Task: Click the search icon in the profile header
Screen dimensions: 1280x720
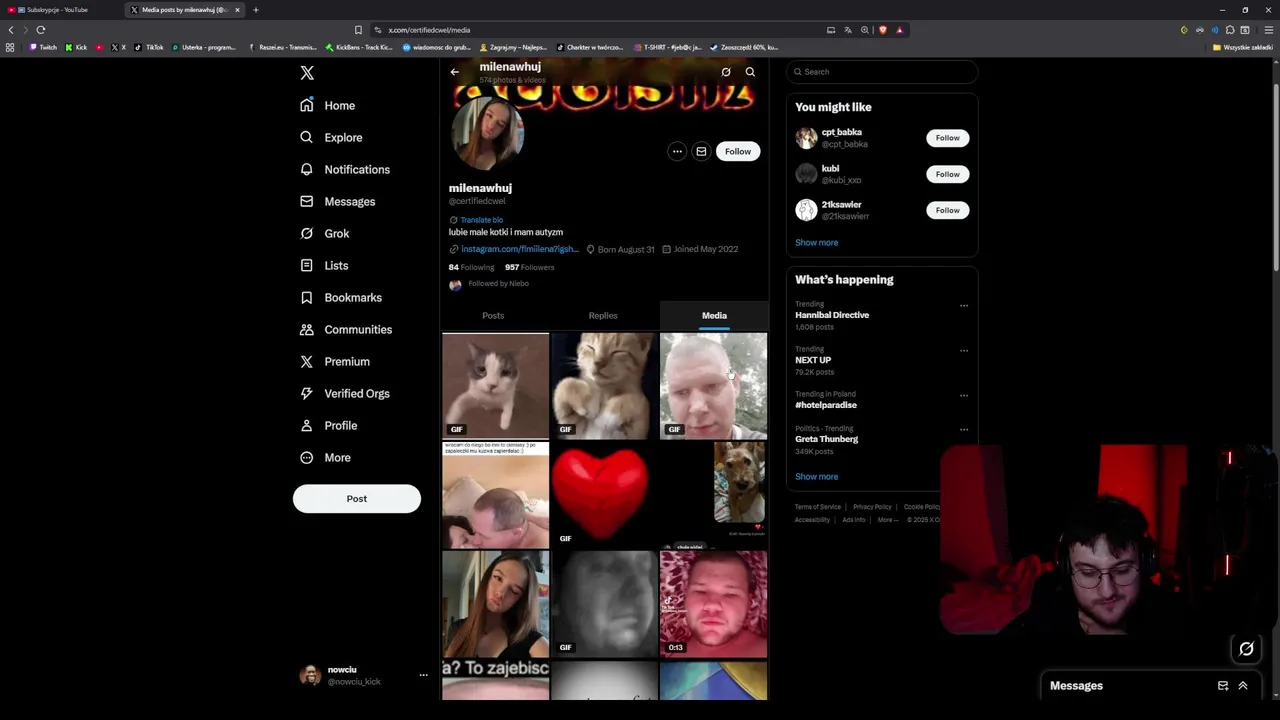Action: click(x=750, y=72)
